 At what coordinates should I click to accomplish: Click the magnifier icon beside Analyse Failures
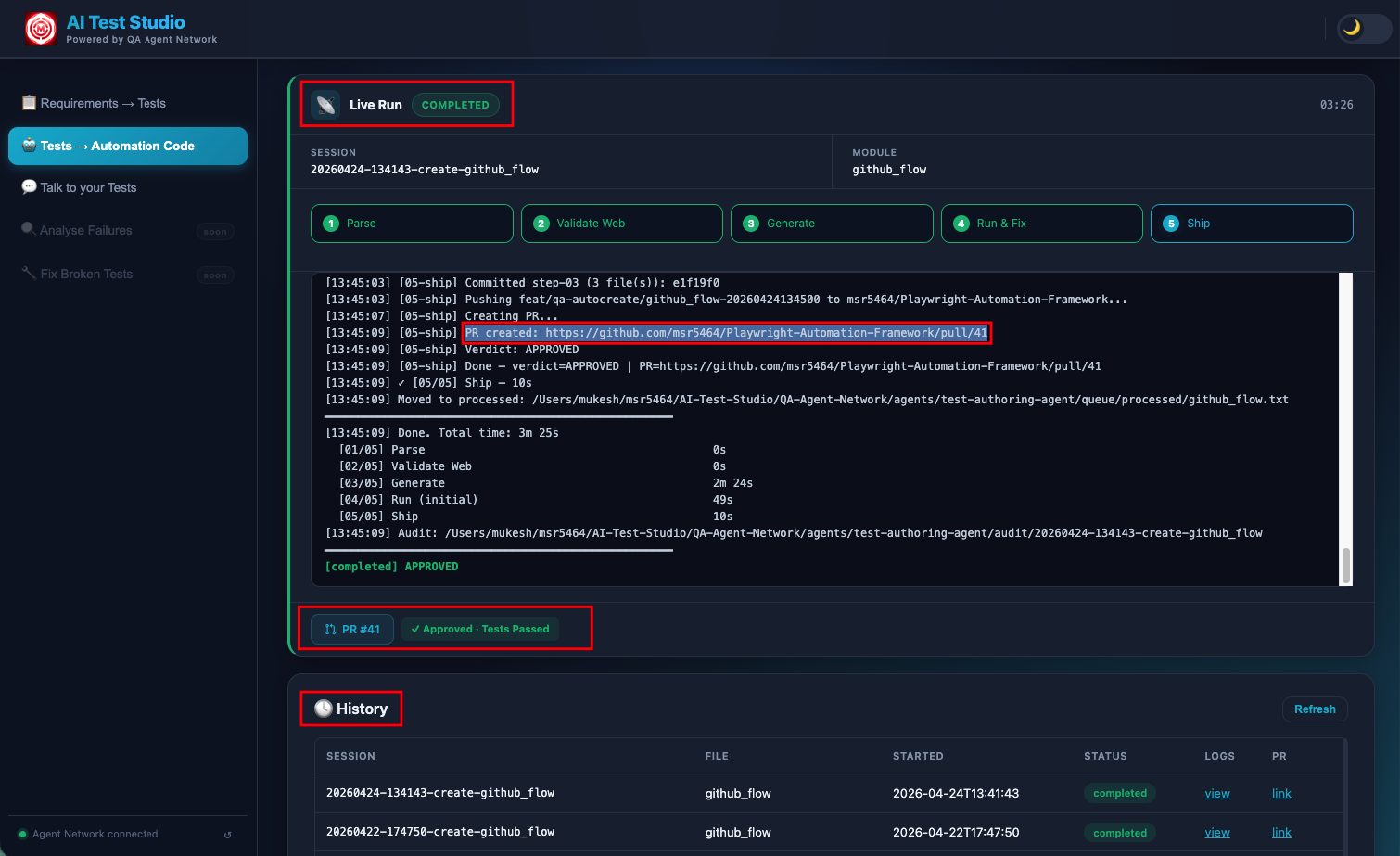pyautogui.click(x=29, y=229)
